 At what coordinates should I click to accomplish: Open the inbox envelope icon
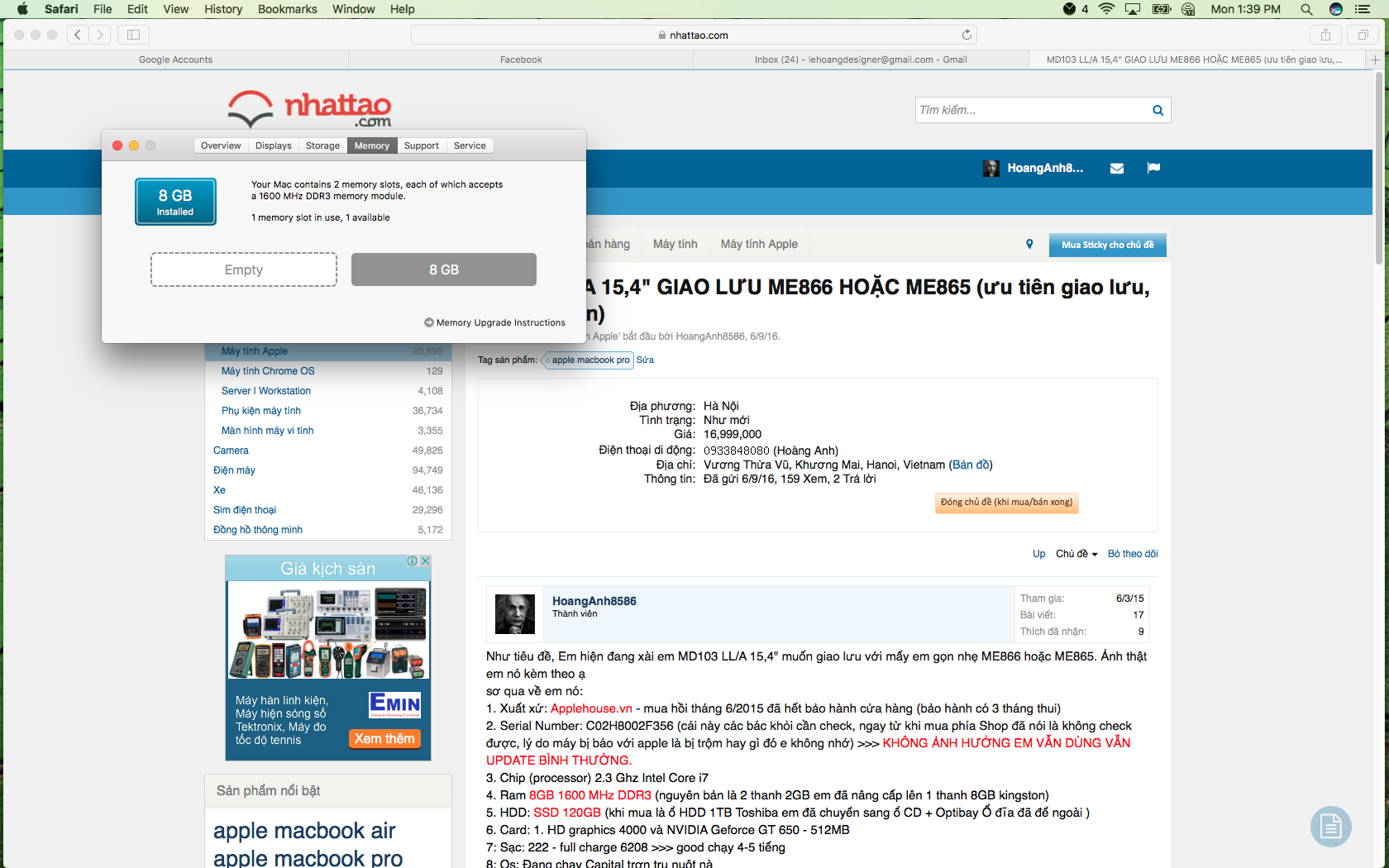point(1117,169)
